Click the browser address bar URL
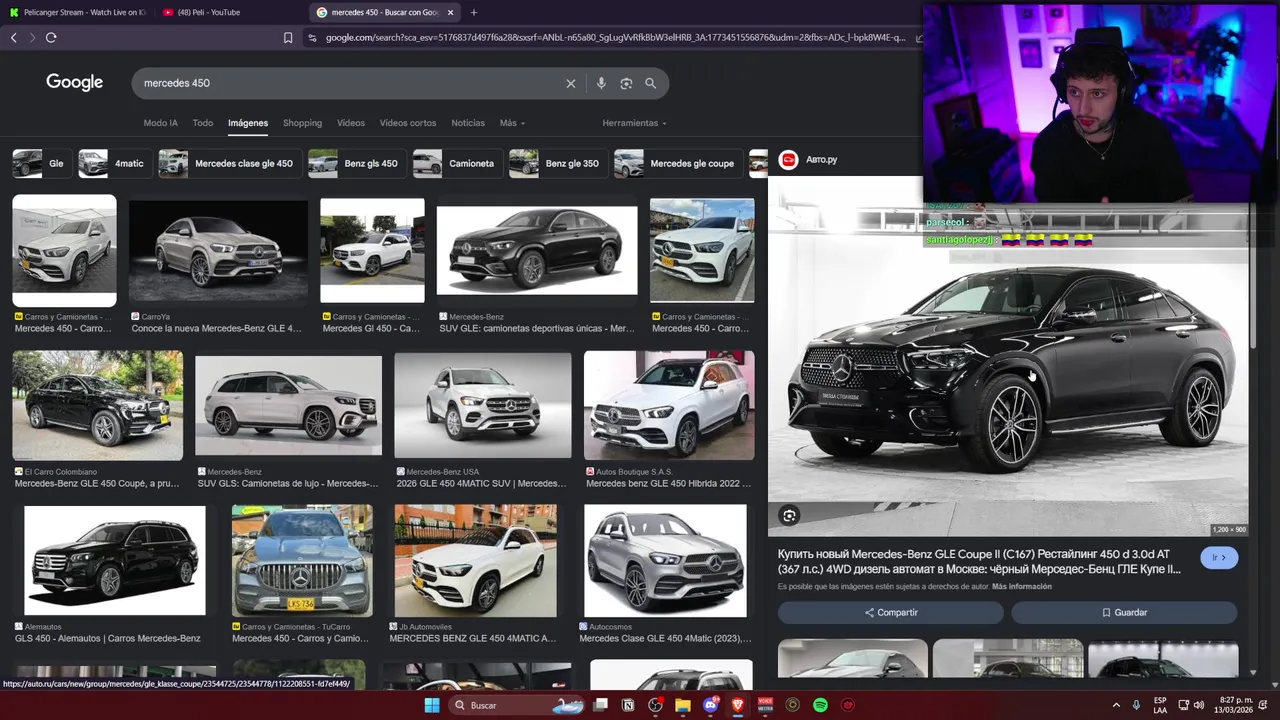 pos(615,37)
